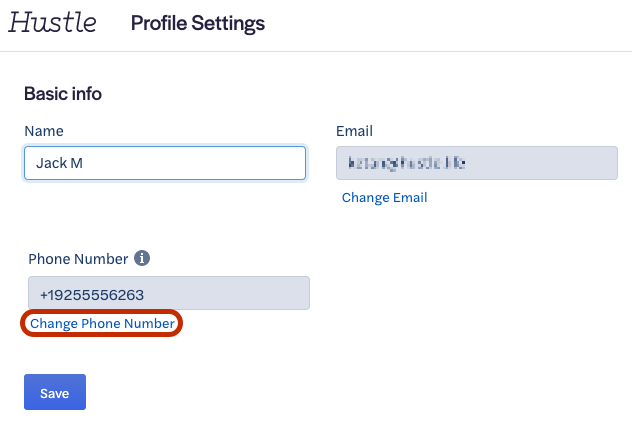Click the +19255556263 phone number text
This screenshot has width=632, height=424.
tap(92, 295)
